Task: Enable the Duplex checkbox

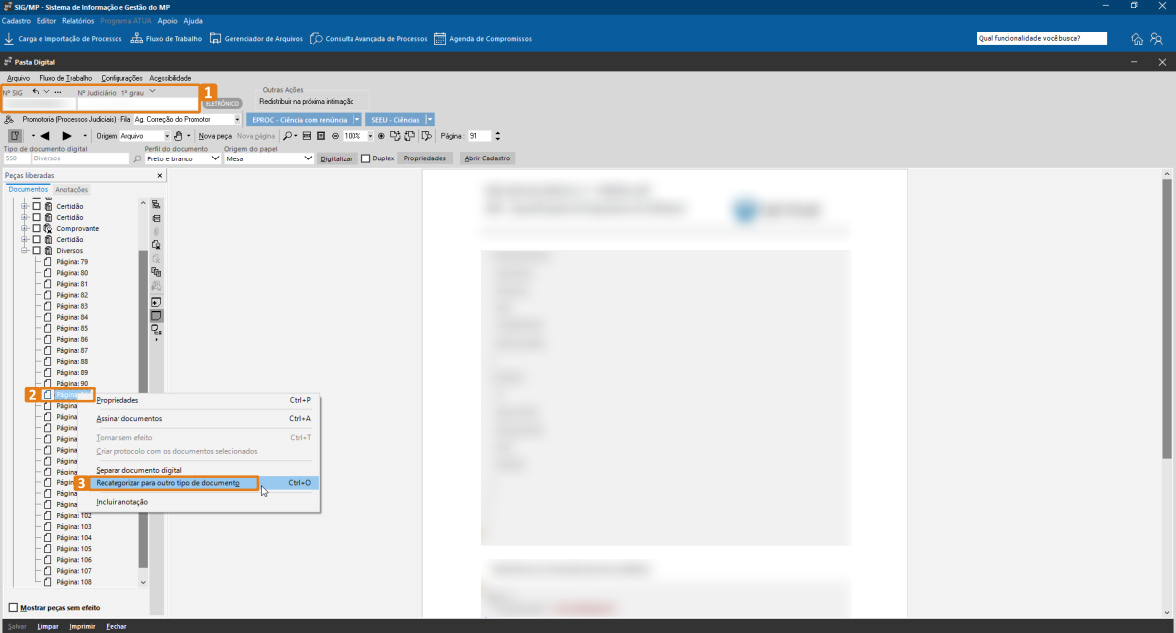Action: pyautogui.click(x=366, y=158)
